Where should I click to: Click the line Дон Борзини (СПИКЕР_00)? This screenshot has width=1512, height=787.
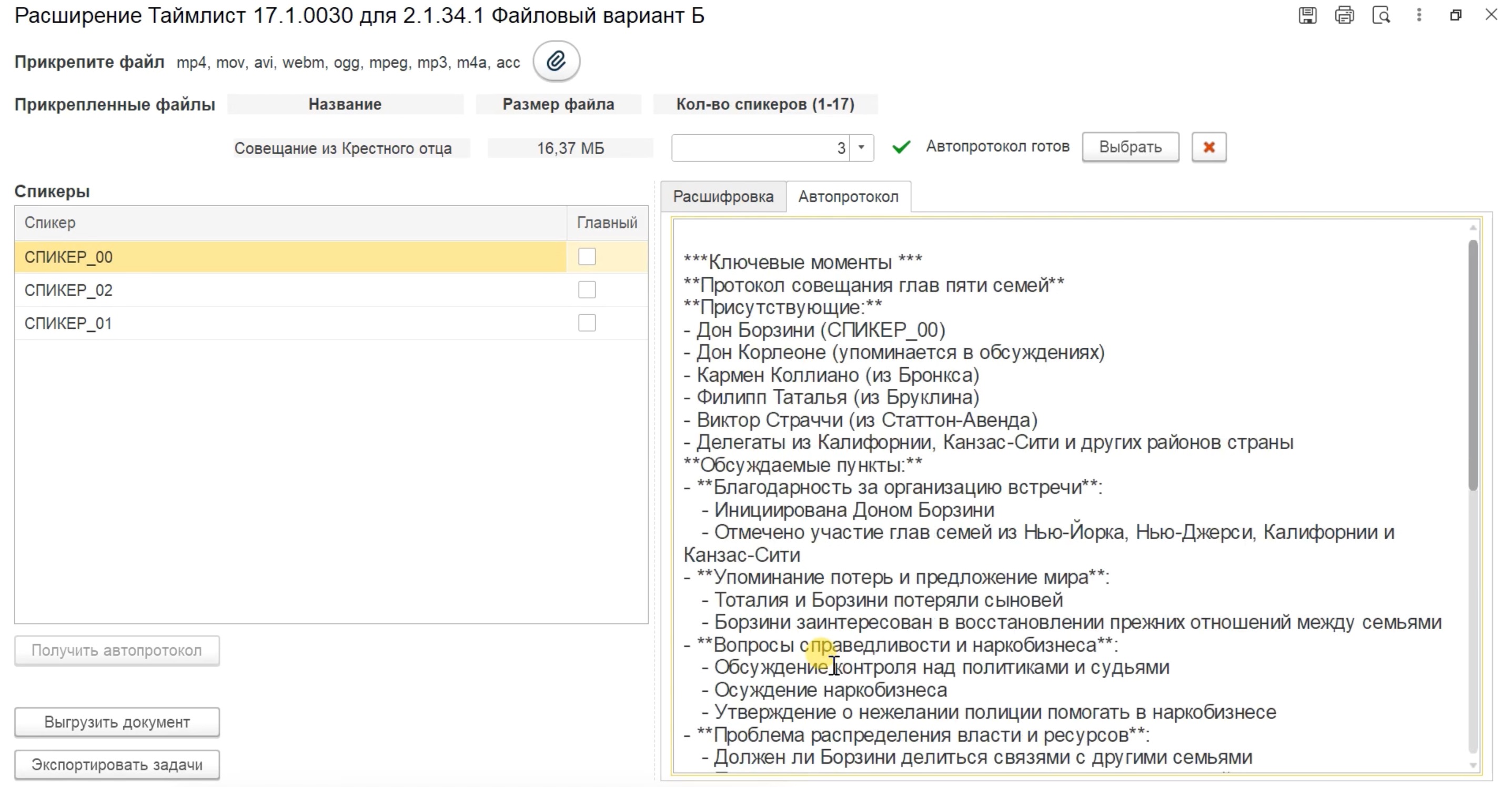point(815,330)
